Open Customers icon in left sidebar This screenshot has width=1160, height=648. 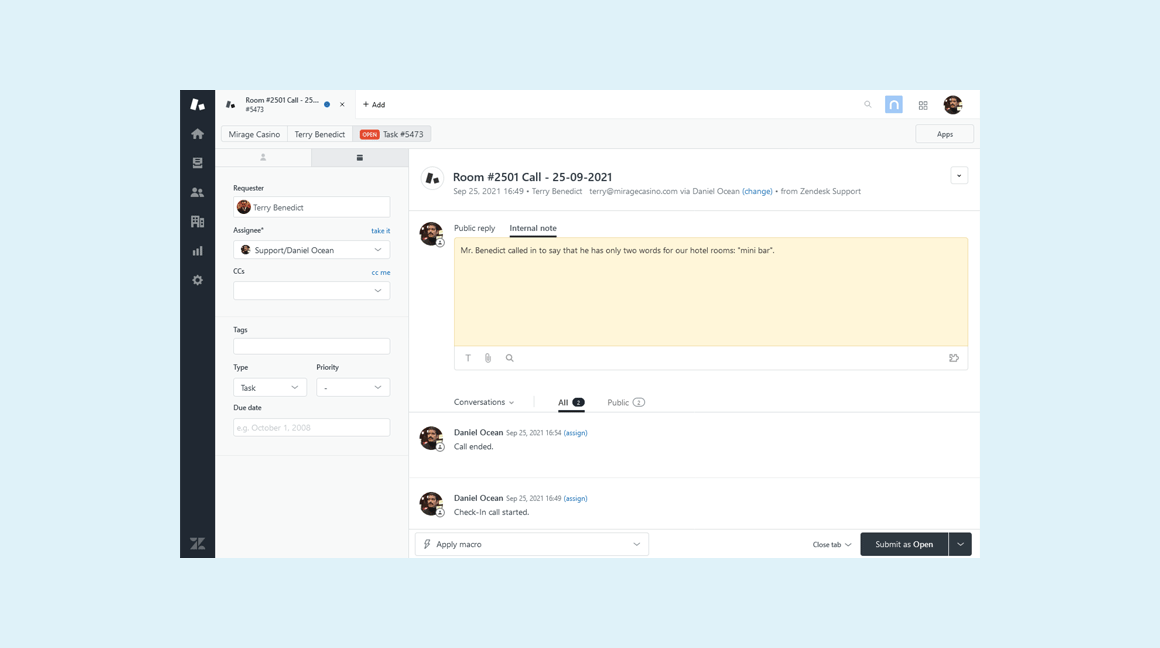click(197, 192)
